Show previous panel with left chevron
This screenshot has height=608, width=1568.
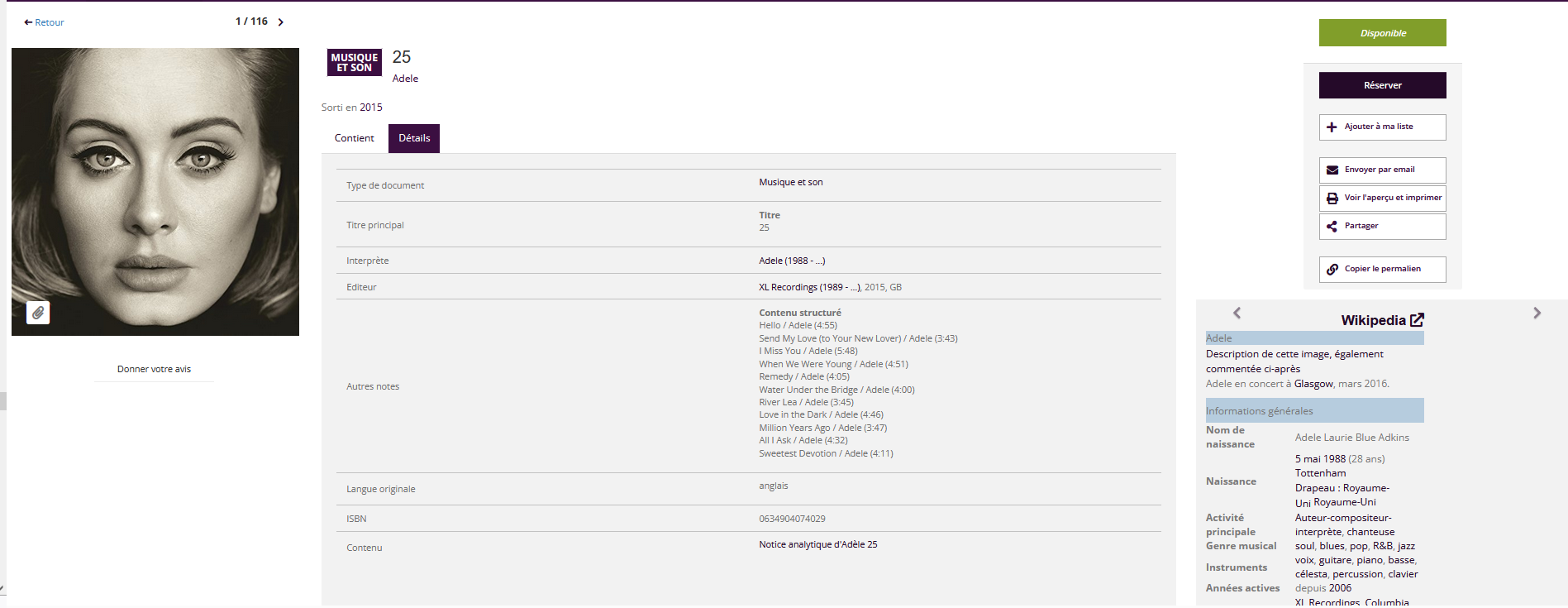1237,313
